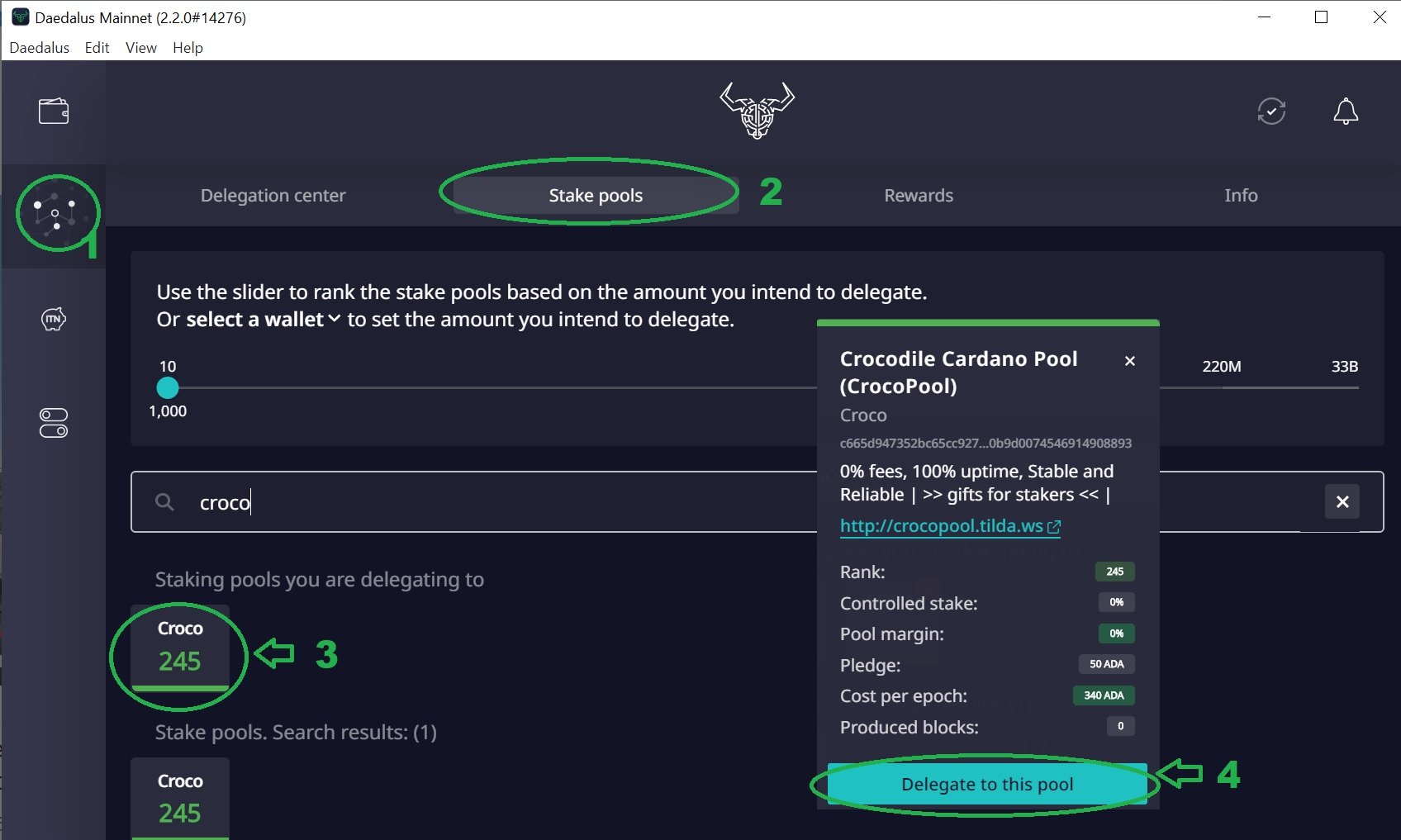
Task: Click the Controlled stake 0% badge
Action: coord(1116,602)
